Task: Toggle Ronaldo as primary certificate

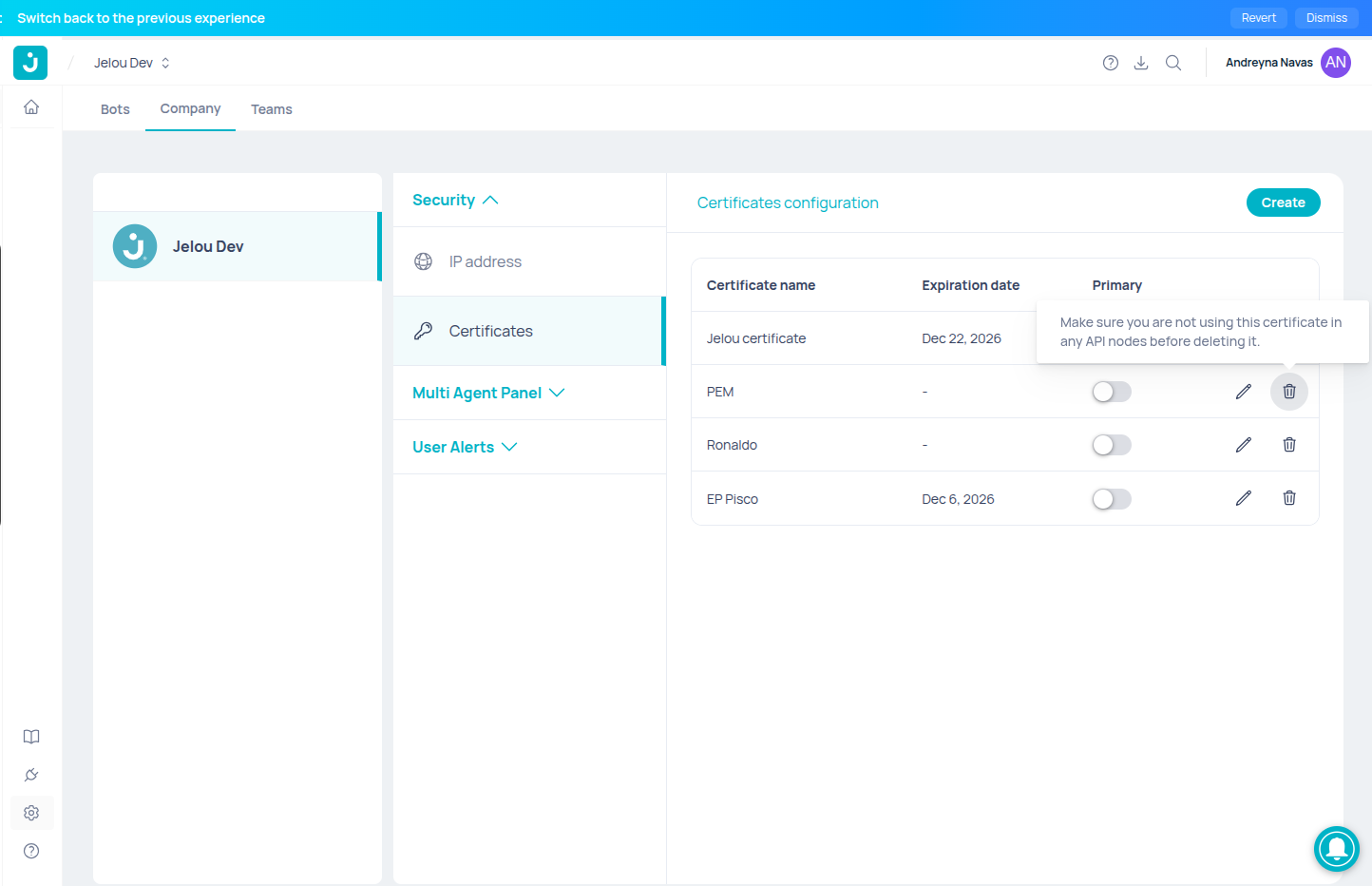Action: tap(1112, 445)
